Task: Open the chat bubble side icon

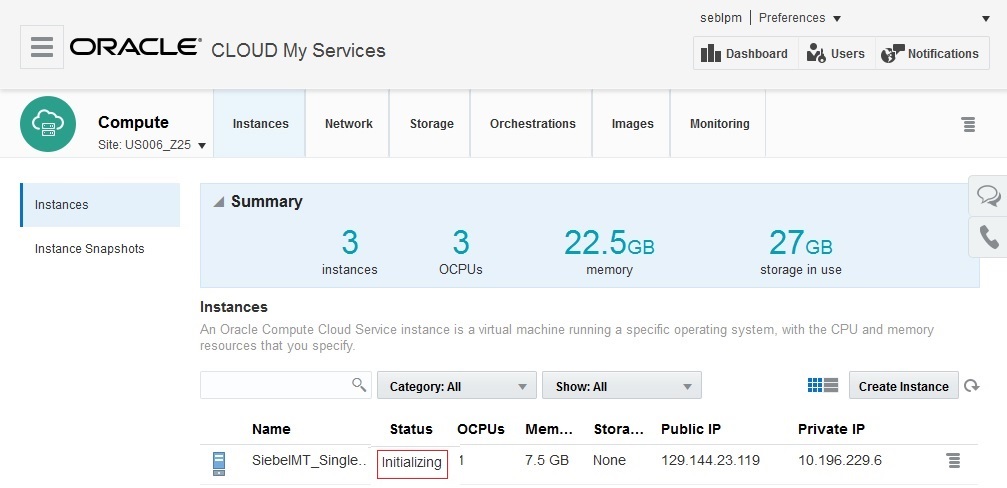Action: 988,195
